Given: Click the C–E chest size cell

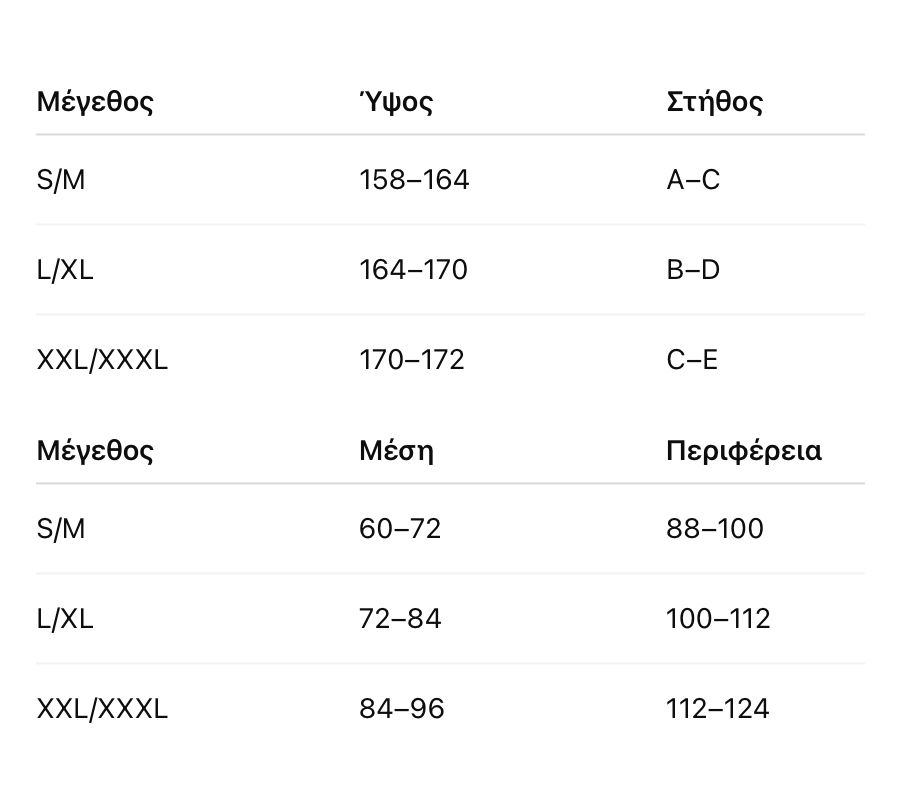Looking at the screenshot, I should pos(692,360).
